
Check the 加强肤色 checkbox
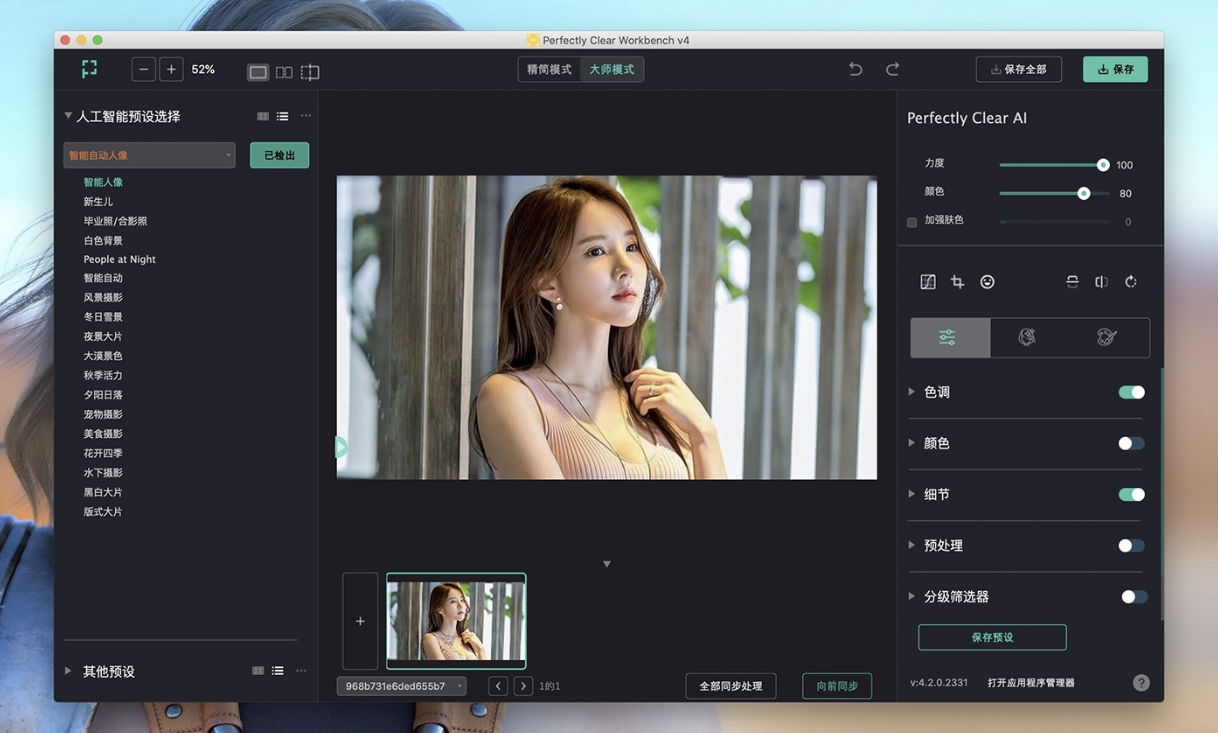[912, 222]
